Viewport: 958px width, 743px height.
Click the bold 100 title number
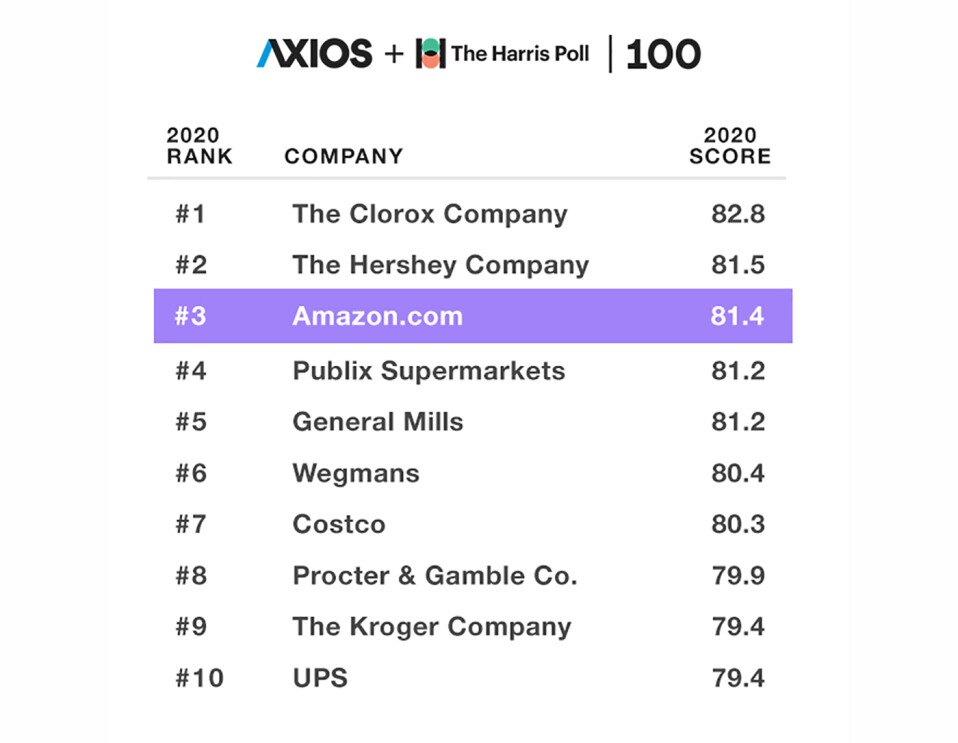pos(663,54)
